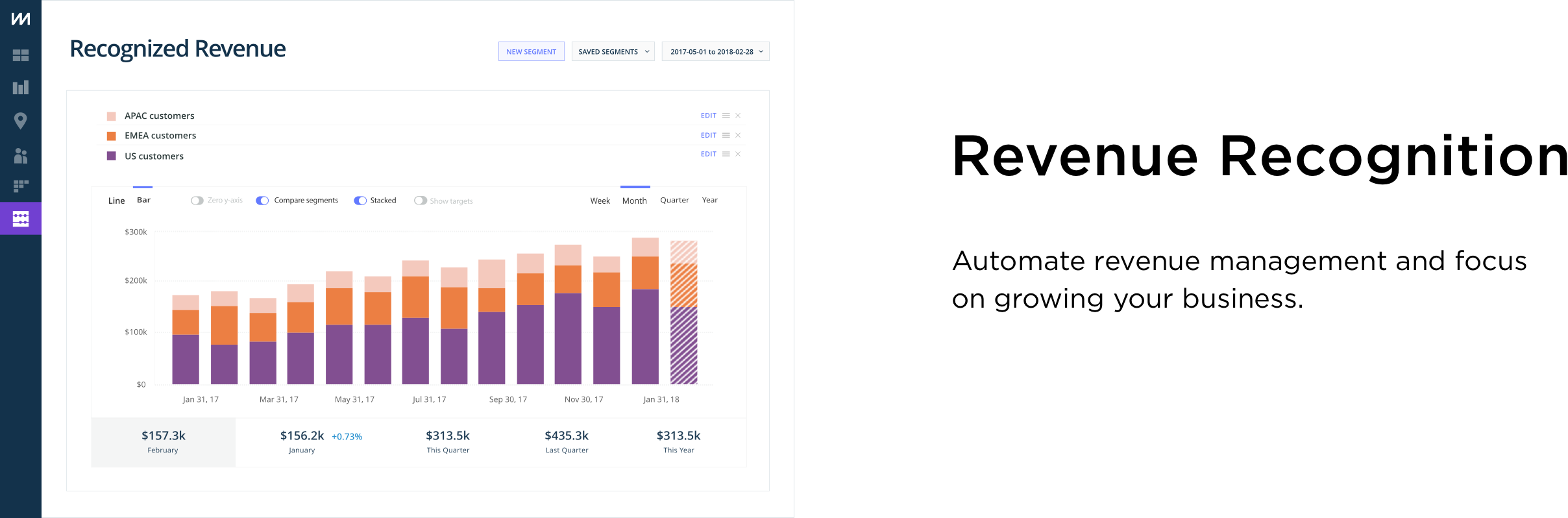Open the dashboard grid icon in sidebar

click(x=21, y=55)
